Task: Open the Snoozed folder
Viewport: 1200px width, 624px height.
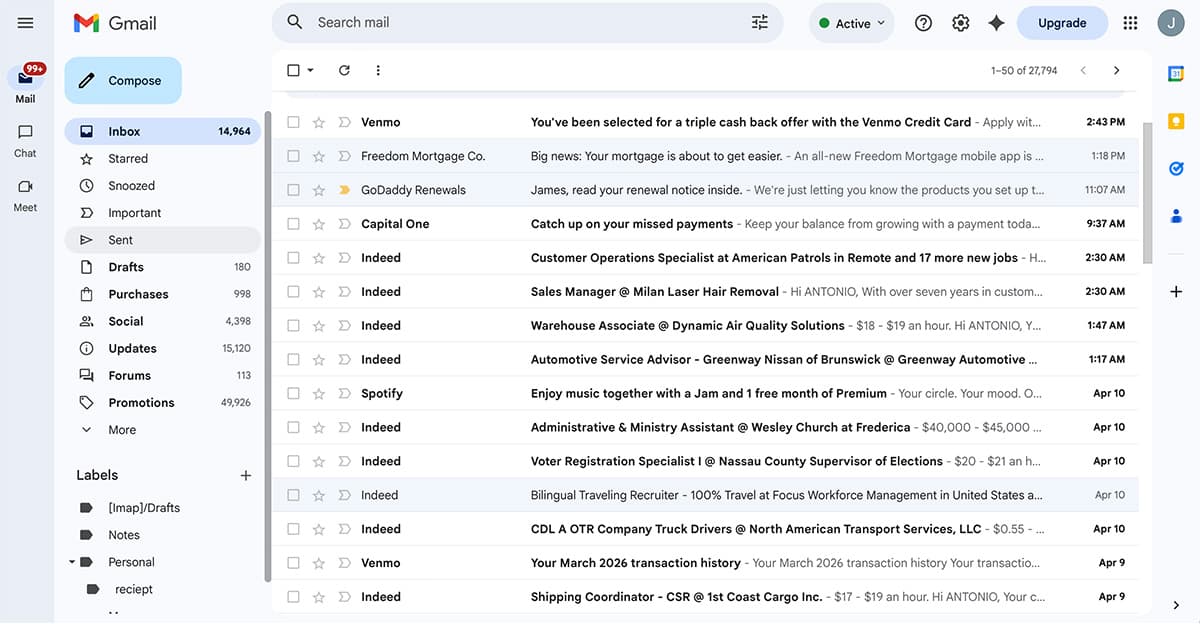Action: click(162, 186)
